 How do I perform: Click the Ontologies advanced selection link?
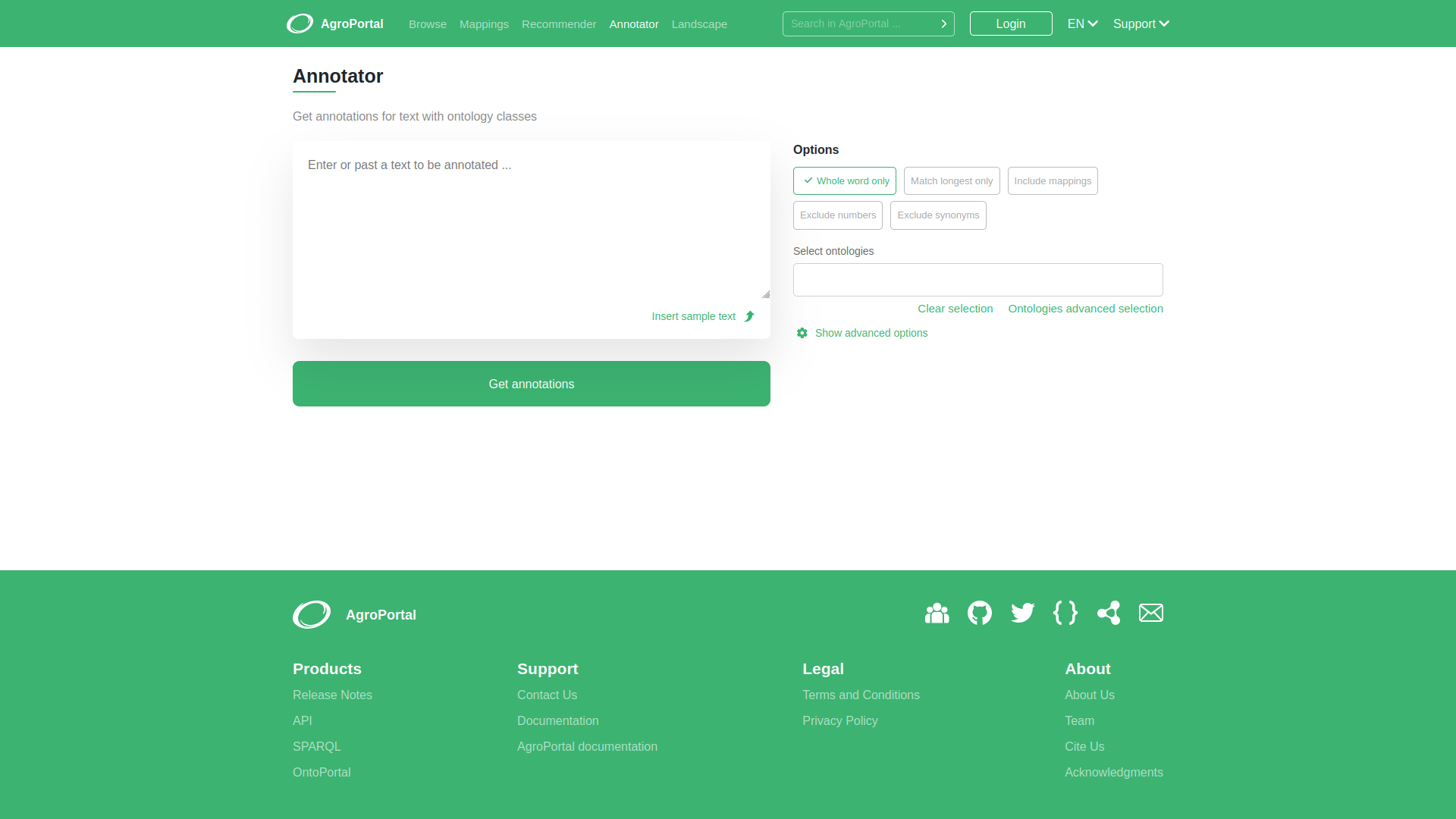point(1085,308)
